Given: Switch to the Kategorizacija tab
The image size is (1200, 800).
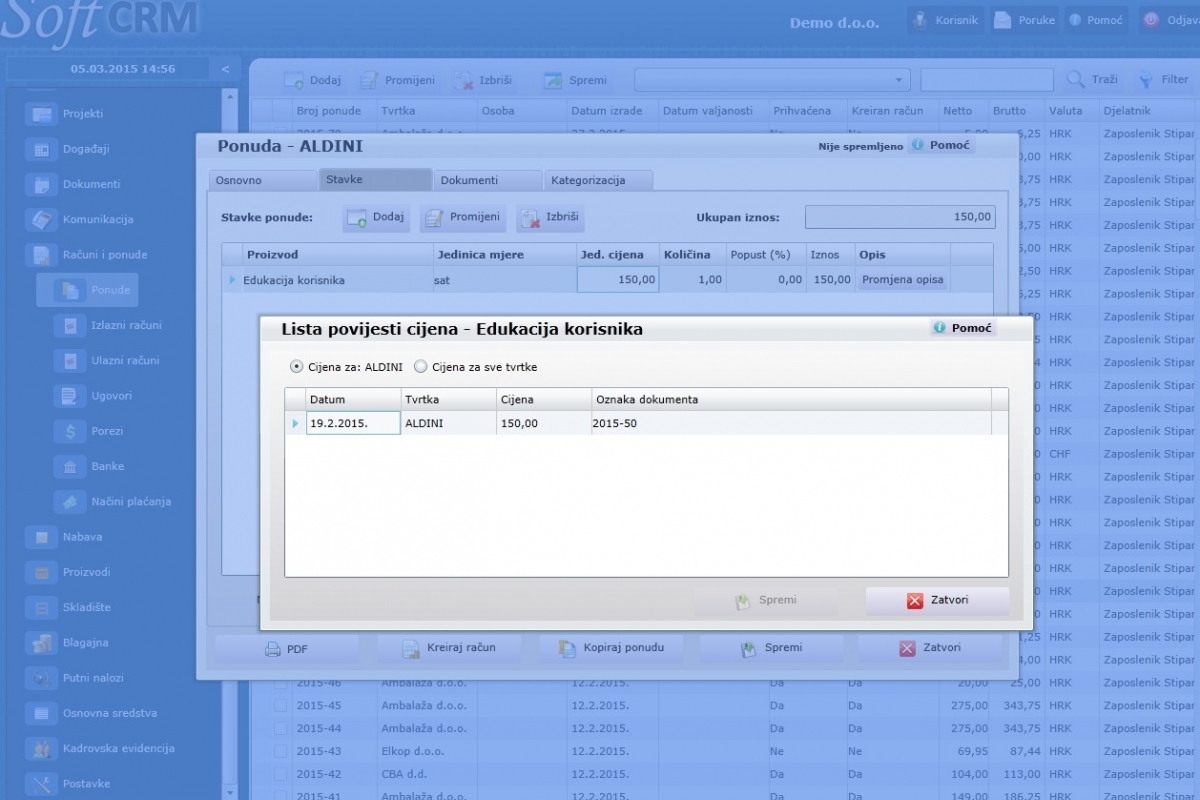Looking at the screenshot, I should click(598, 180).
